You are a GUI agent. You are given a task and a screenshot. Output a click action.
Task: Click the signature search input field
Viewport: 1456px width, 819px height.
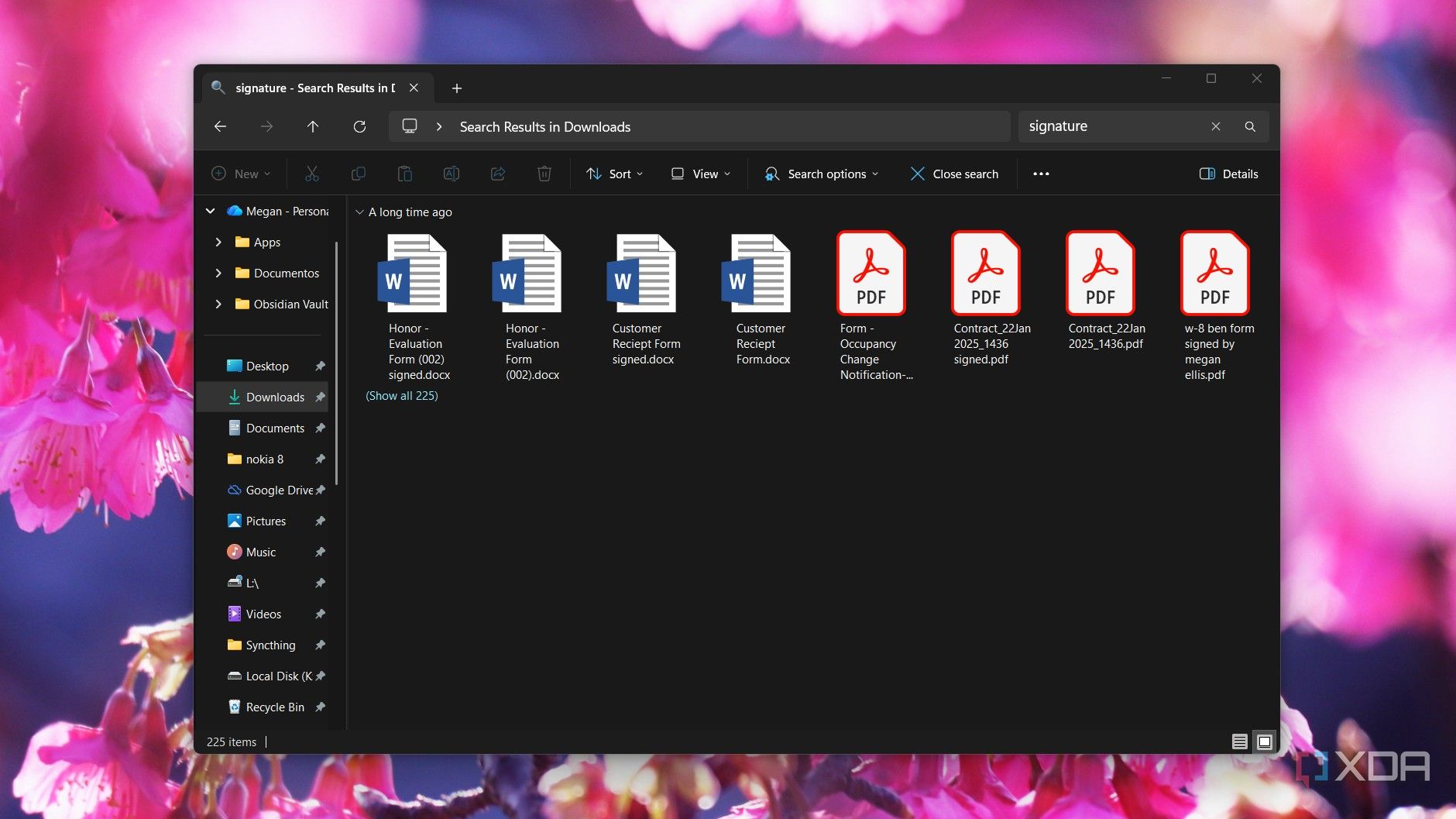1111,126
